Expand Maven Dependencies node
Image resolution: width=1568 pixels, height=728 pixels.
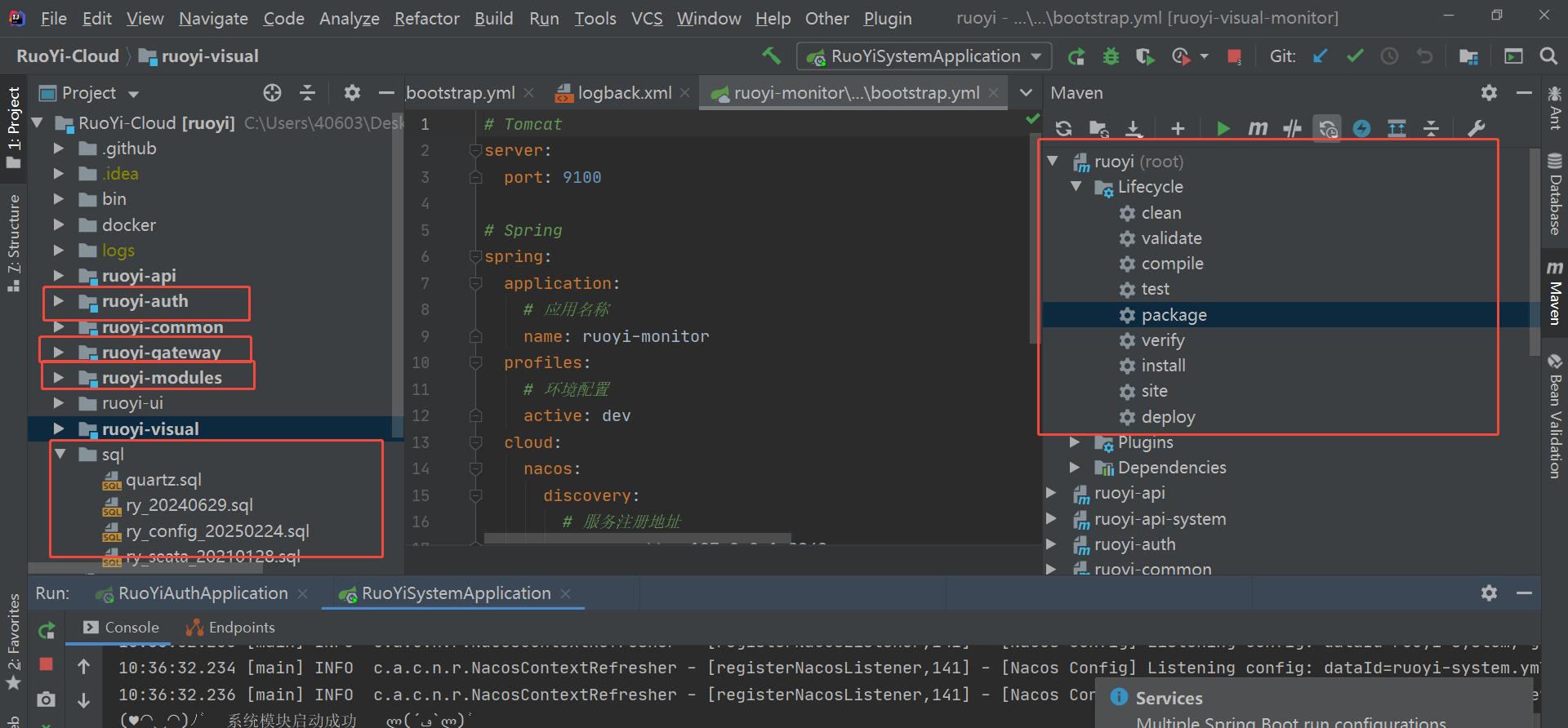point(1076,468)
